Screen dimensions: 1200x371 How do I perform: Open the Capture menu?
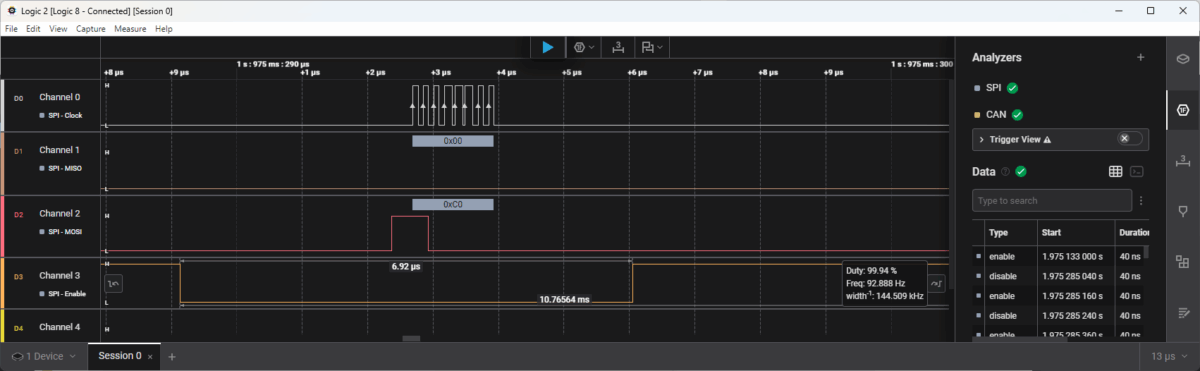(91, 29)
